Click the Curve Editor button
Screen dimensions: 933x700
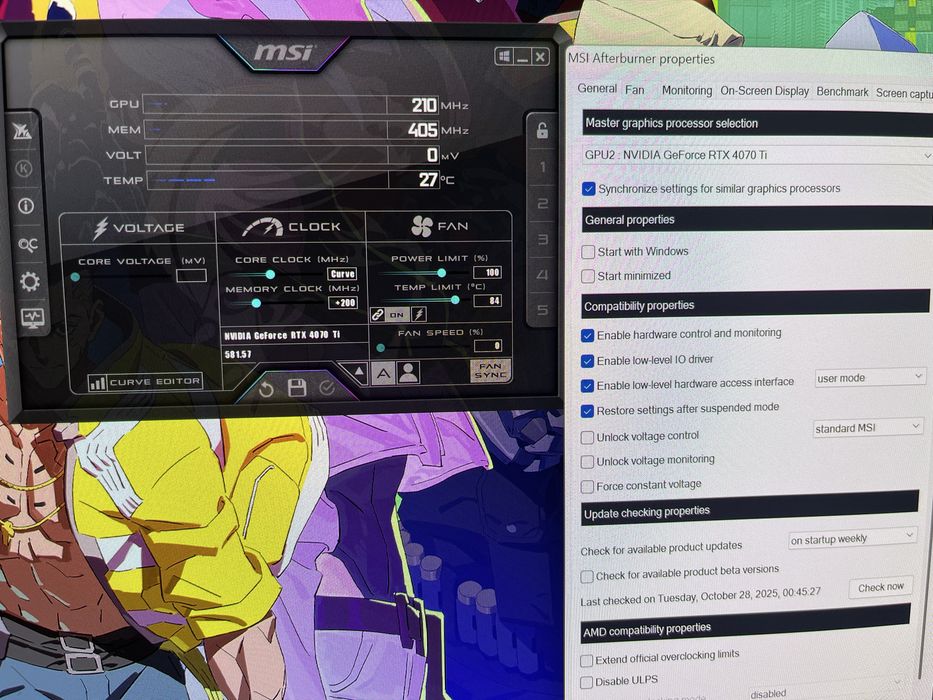pyautogui.click(x=145, y=382)
